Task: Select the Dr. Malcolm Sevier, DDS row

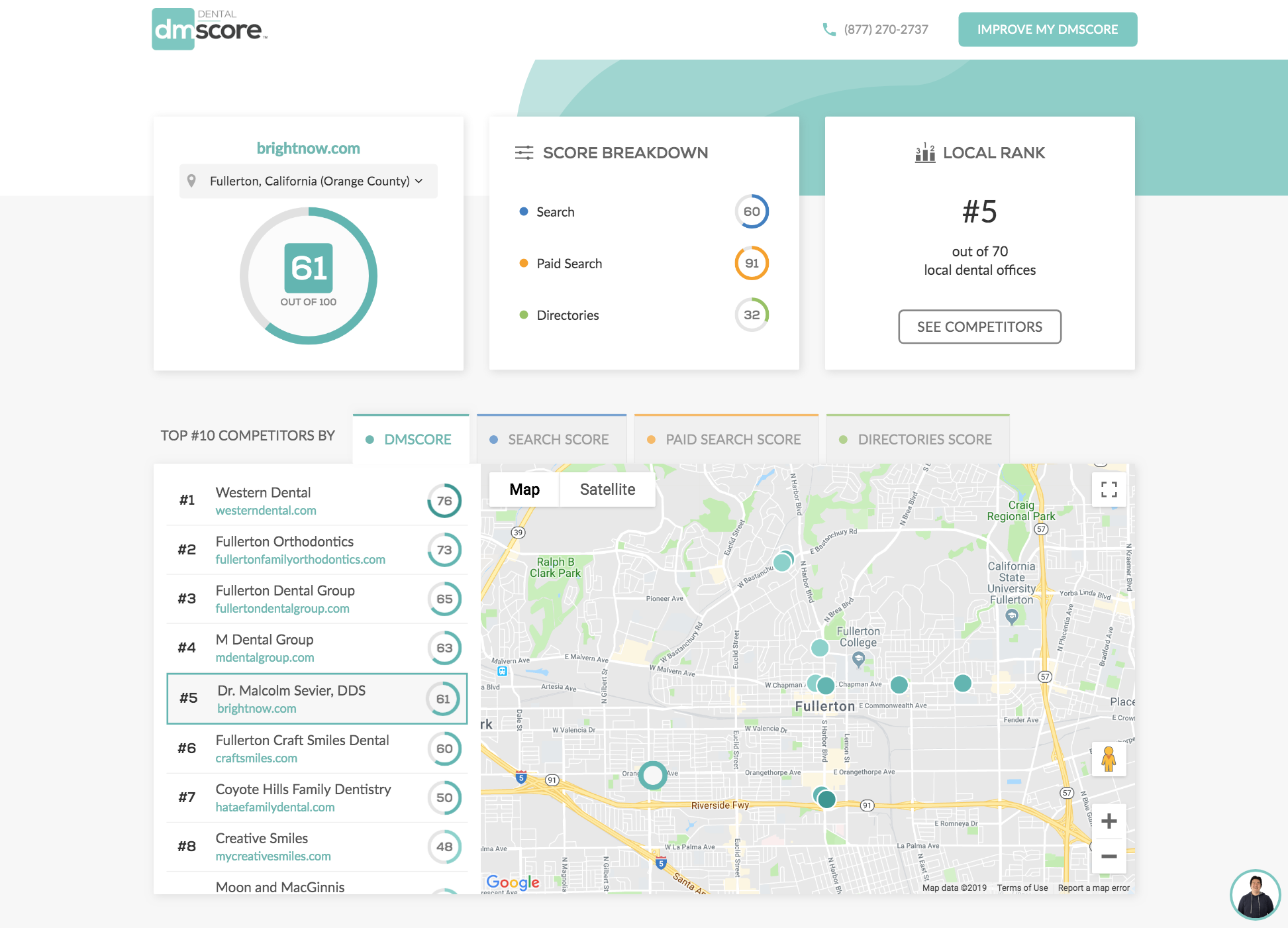Action: pyautogui.click(x=317, y=699)
